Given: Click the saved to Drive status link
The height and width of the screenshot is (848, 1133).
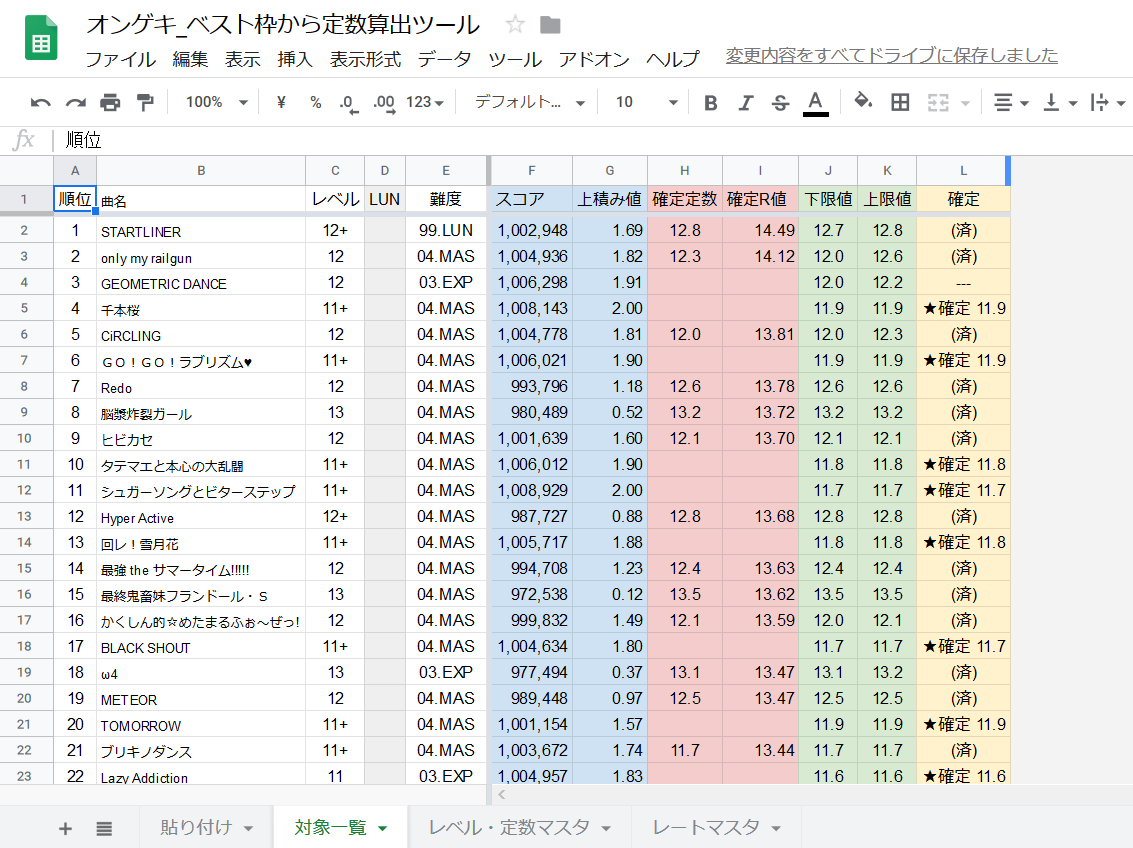Looking at the screenshot, I should [x=892, y=56].
